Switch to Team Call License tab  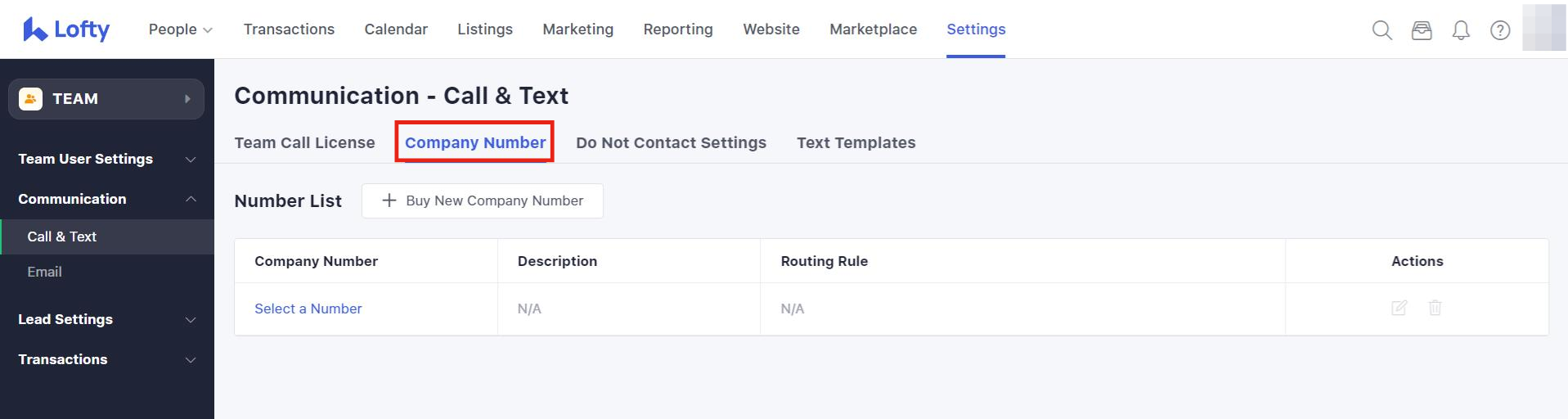[304, 142]
